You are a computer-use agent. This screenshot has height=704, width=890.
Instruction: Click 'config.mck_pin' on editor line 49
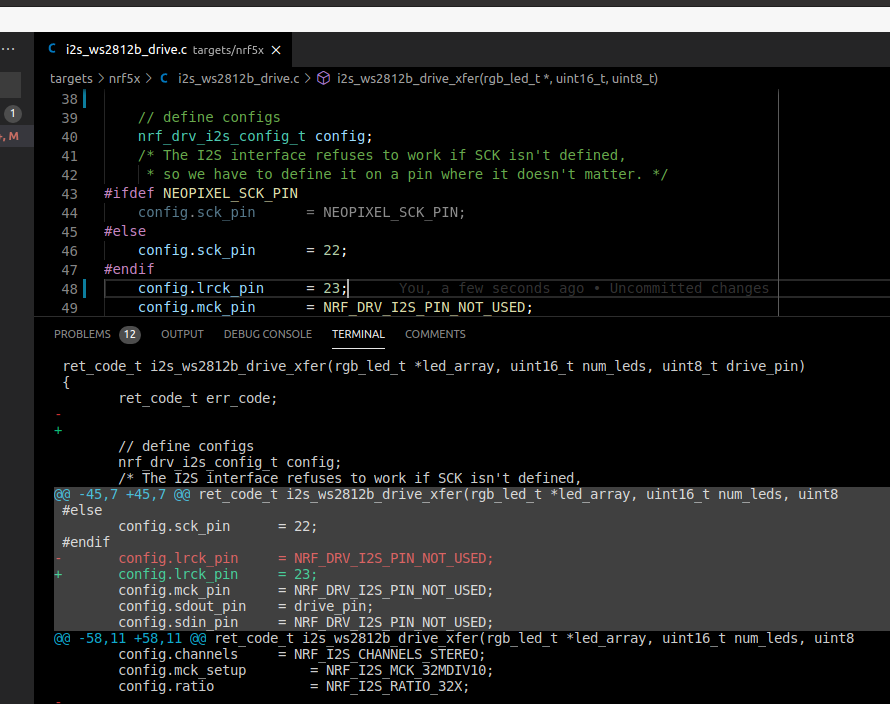(x=196, y=307)
